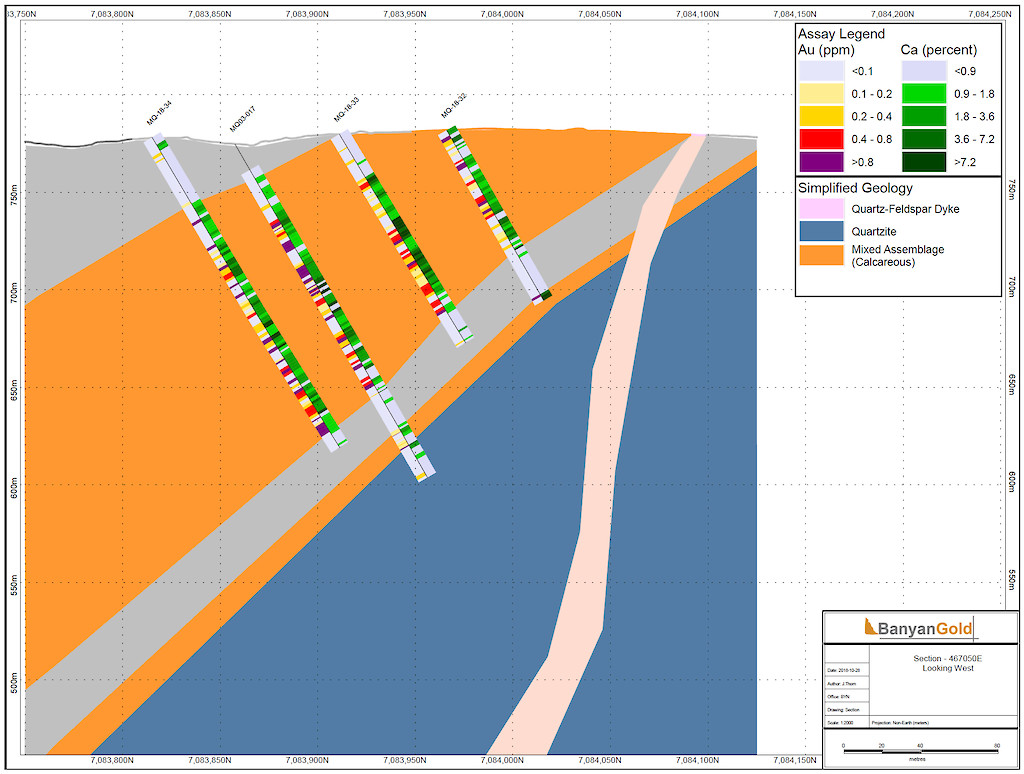Select the orange Mixed Assemblage legend swatch
The height and width of the screenshot is (774, 1024).
[x=821, y=255]
